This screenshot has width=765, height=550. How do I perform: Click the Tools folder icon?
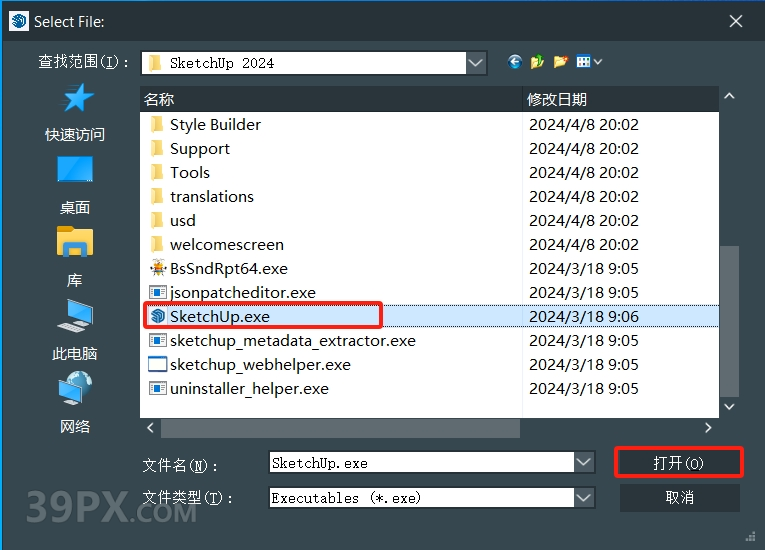click(x=157, y=172)
